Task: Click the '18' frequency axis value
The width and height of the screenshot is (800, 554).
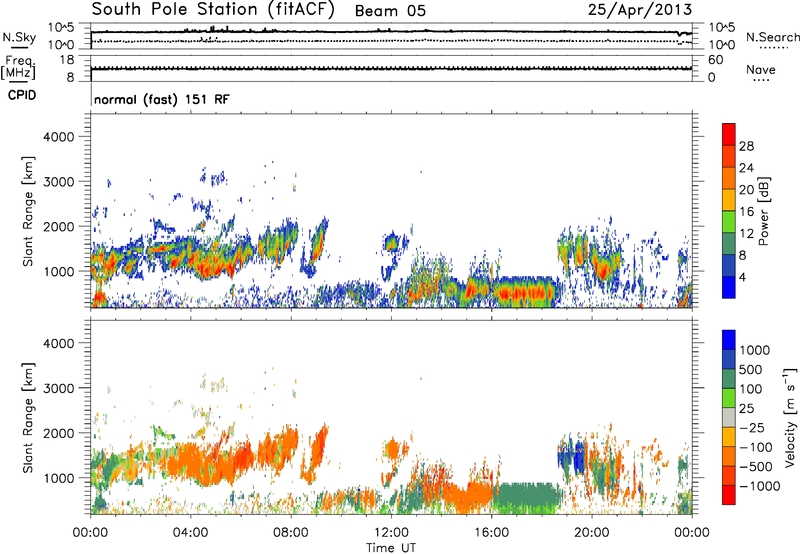Action: point(66,60)
